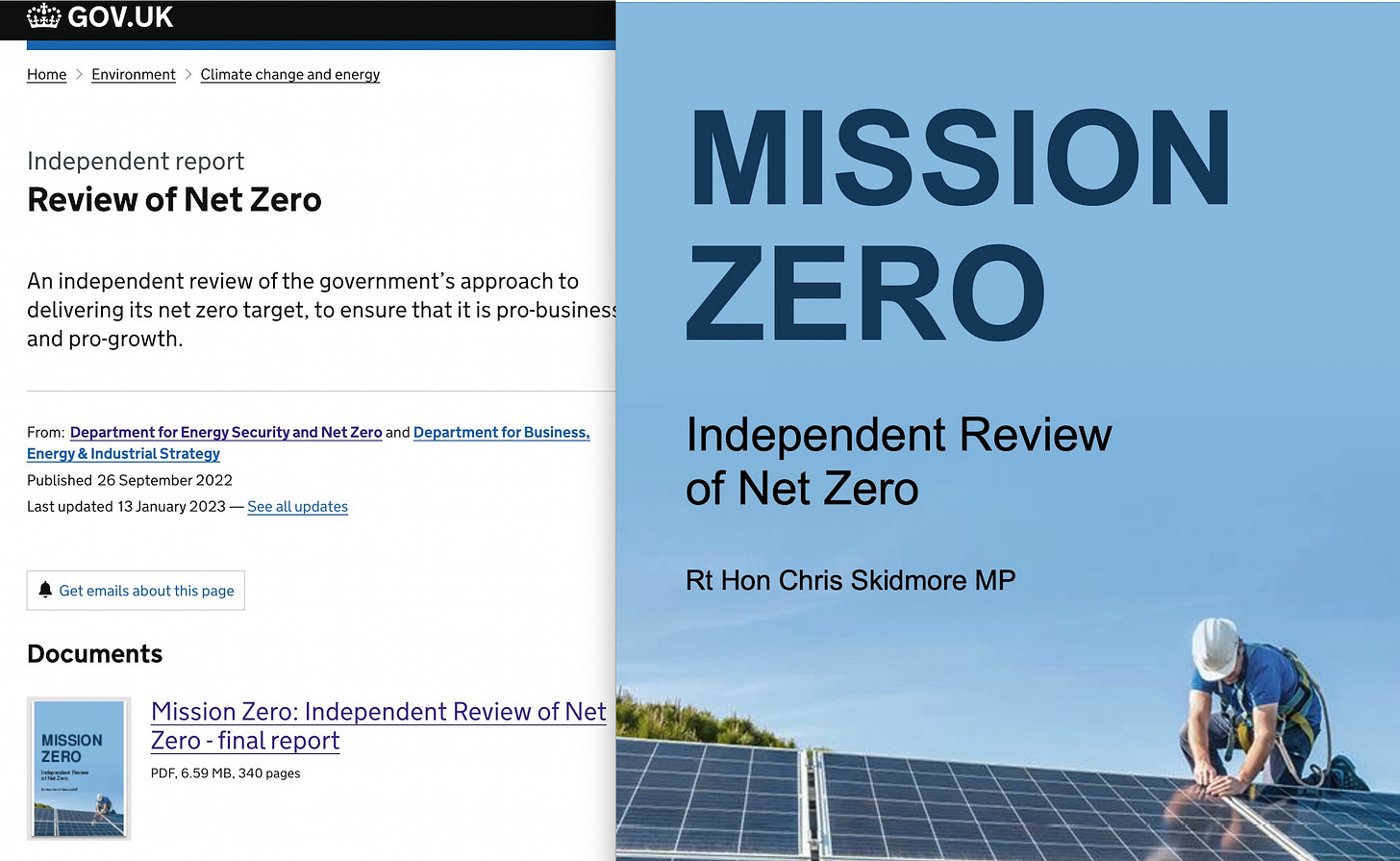Click the MISSION ZERO cover title
This screenshot has width=1400, height=861.
click(959, 226)
